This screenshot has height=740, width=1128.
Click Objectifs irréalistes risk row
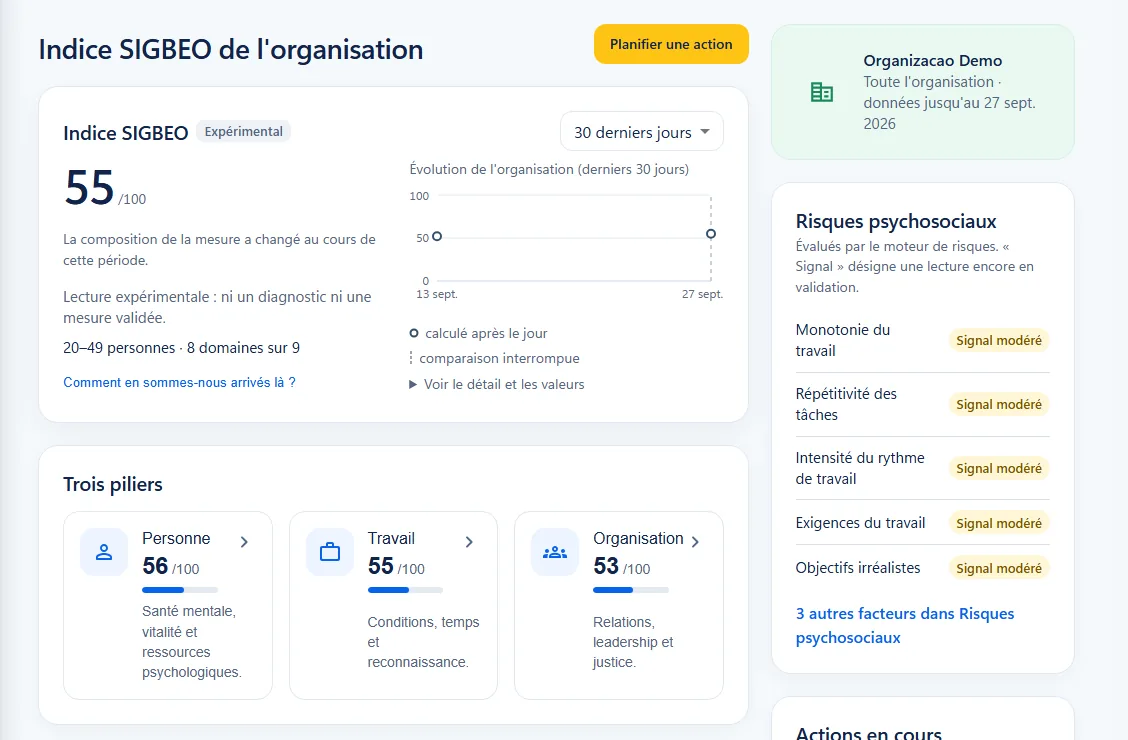[922, 568]
